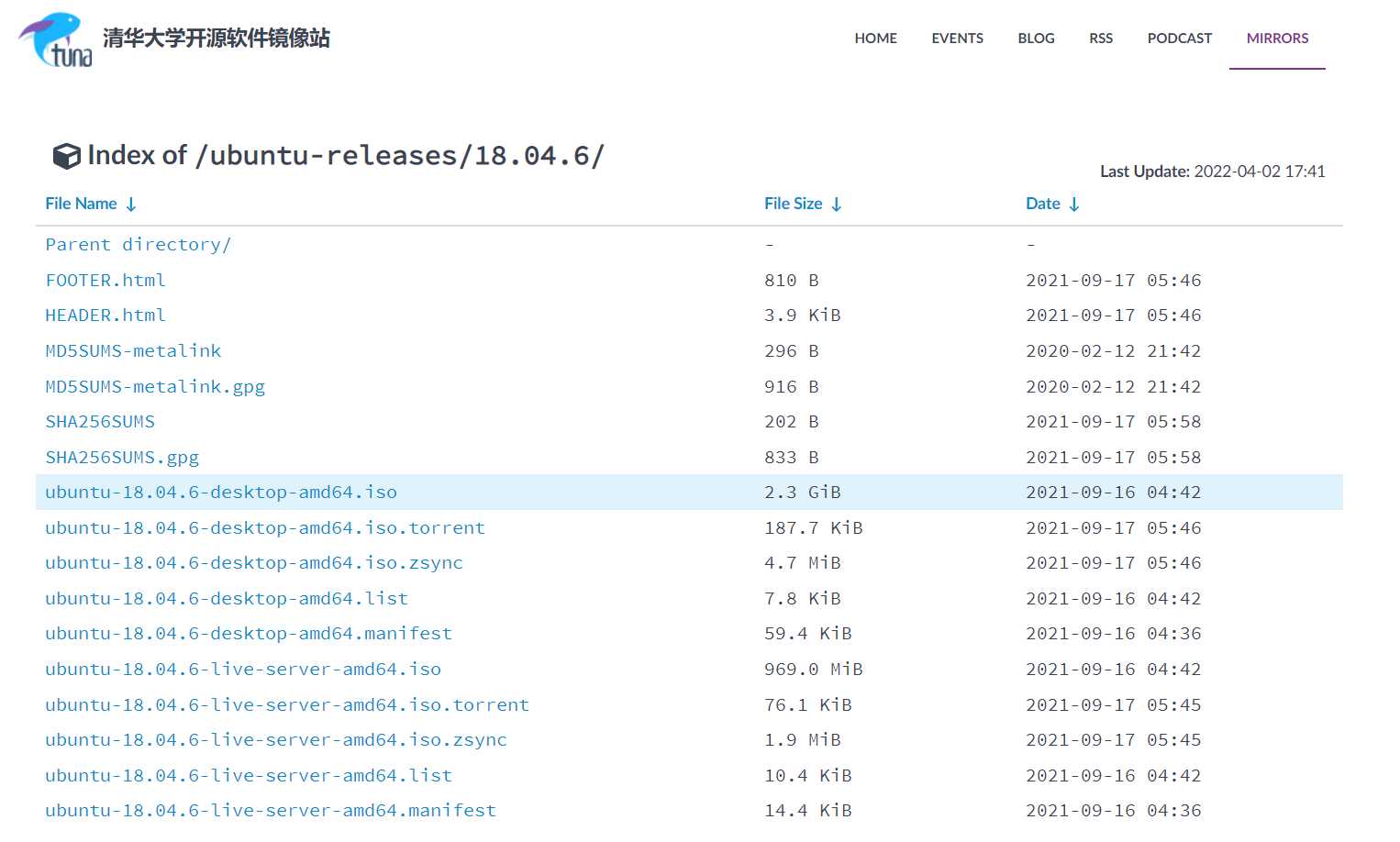Viewport: 1400px width, 842px height.
Task: Click the 4.7 MiB size cell
Action: point(803,563)
